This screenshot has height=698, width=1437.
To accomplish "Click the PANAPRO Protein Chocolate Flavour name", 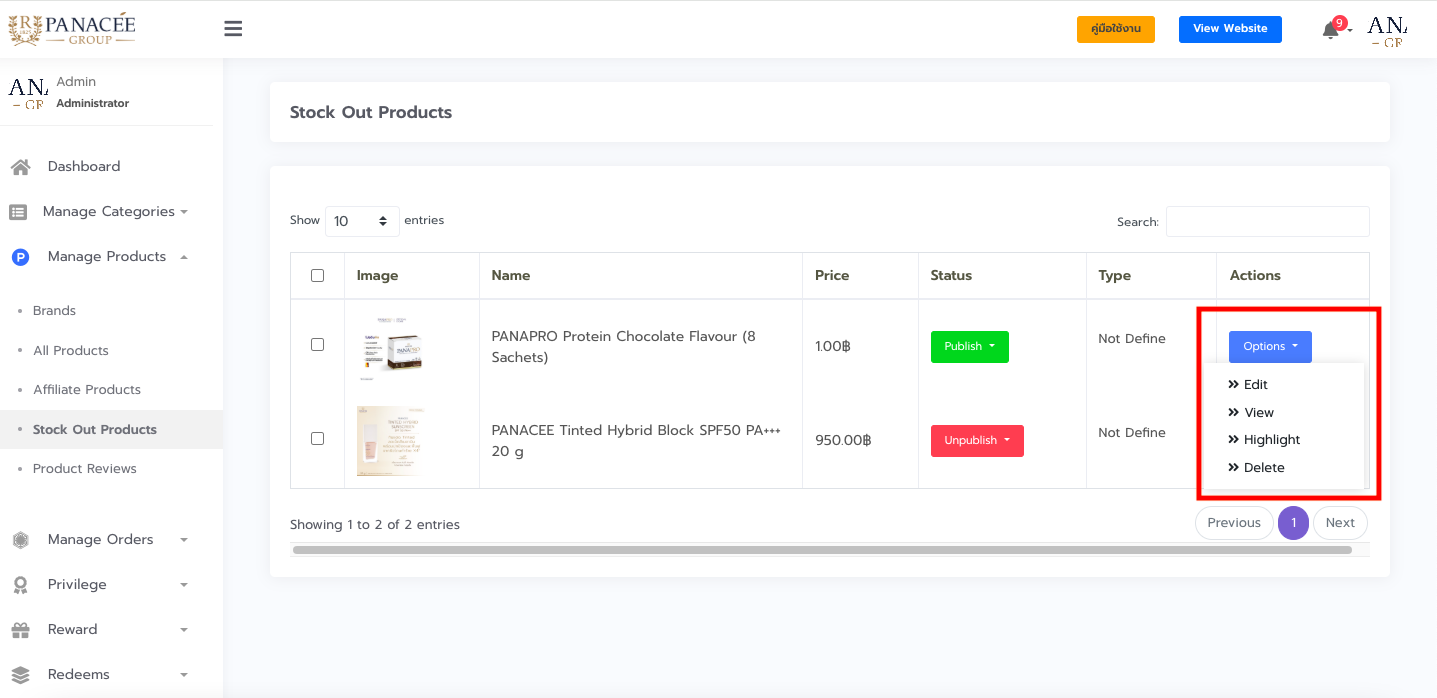I will pyautogui.click(x=624, y=347).
